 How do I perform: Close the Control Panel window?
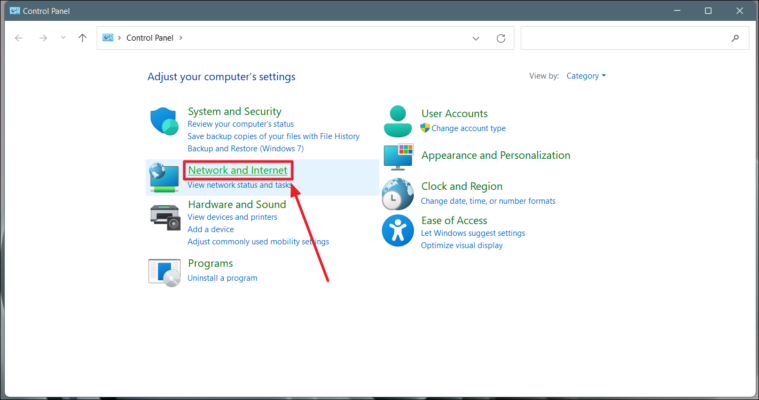click(x=740, y=11)
